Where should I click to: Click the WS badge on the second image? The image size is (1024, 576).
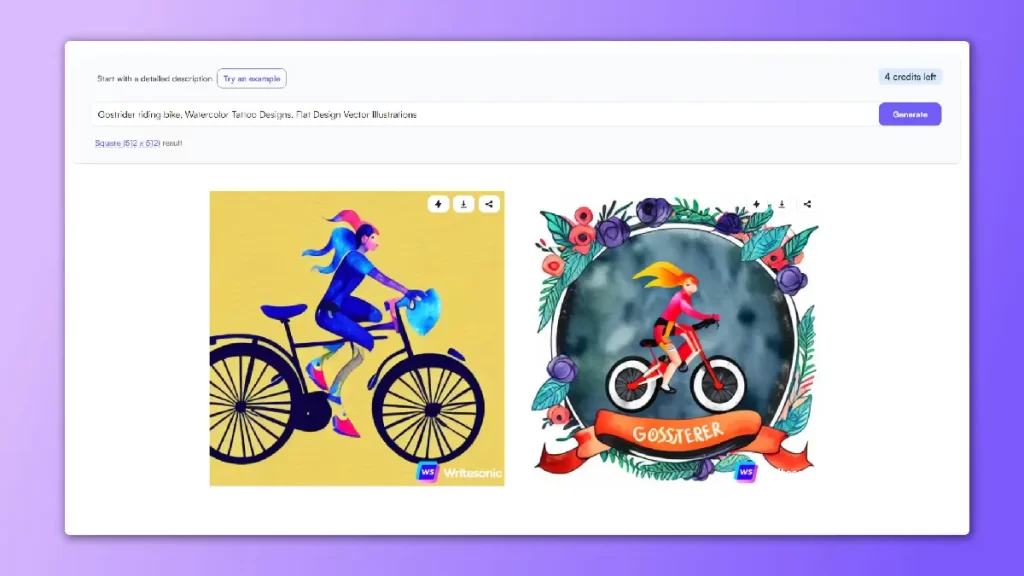tap(746, 471)
